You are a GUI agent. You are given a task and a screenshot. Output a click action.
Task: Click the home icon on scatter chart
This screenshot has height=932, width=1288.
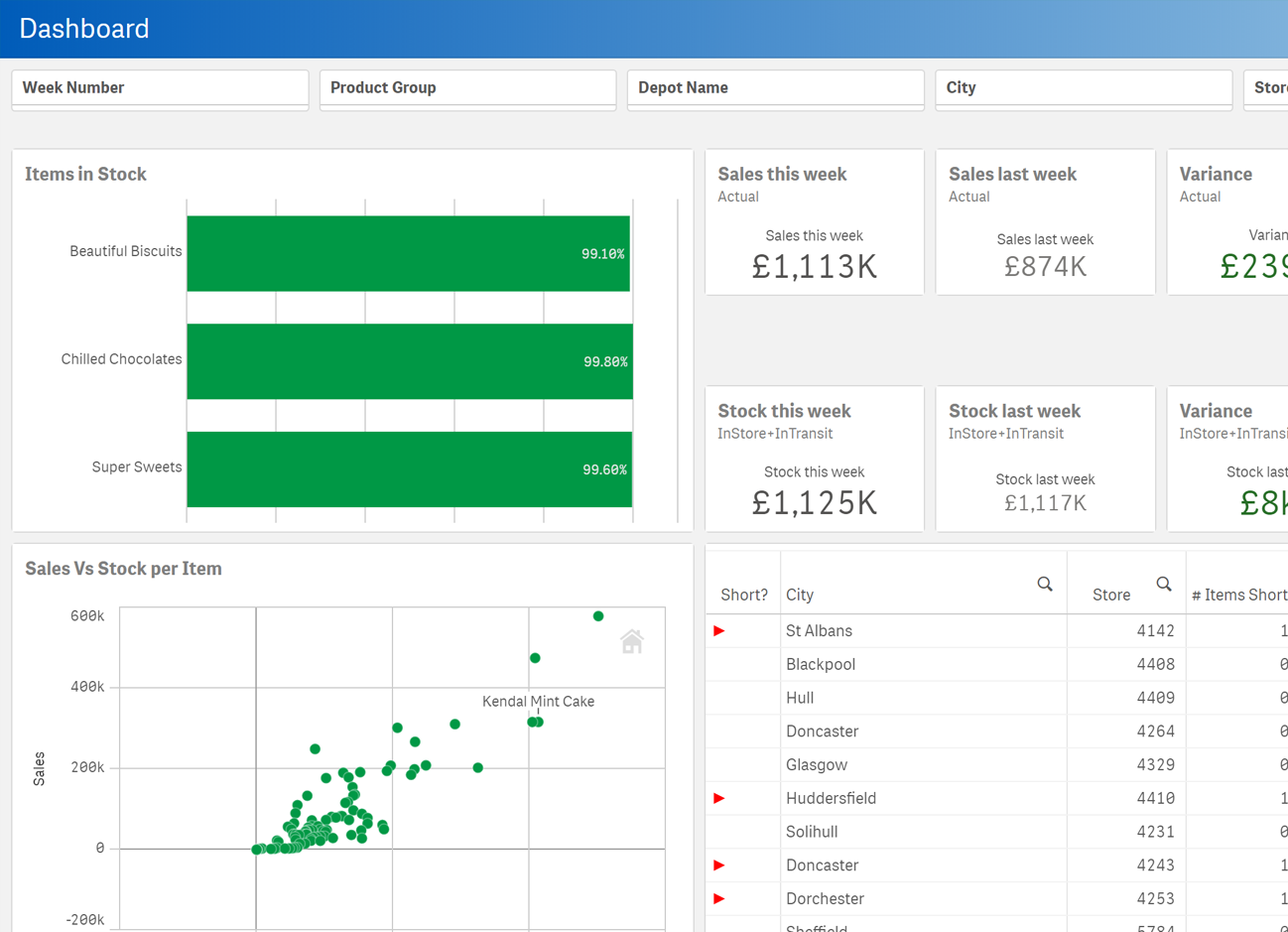click(x=632, y=642)
